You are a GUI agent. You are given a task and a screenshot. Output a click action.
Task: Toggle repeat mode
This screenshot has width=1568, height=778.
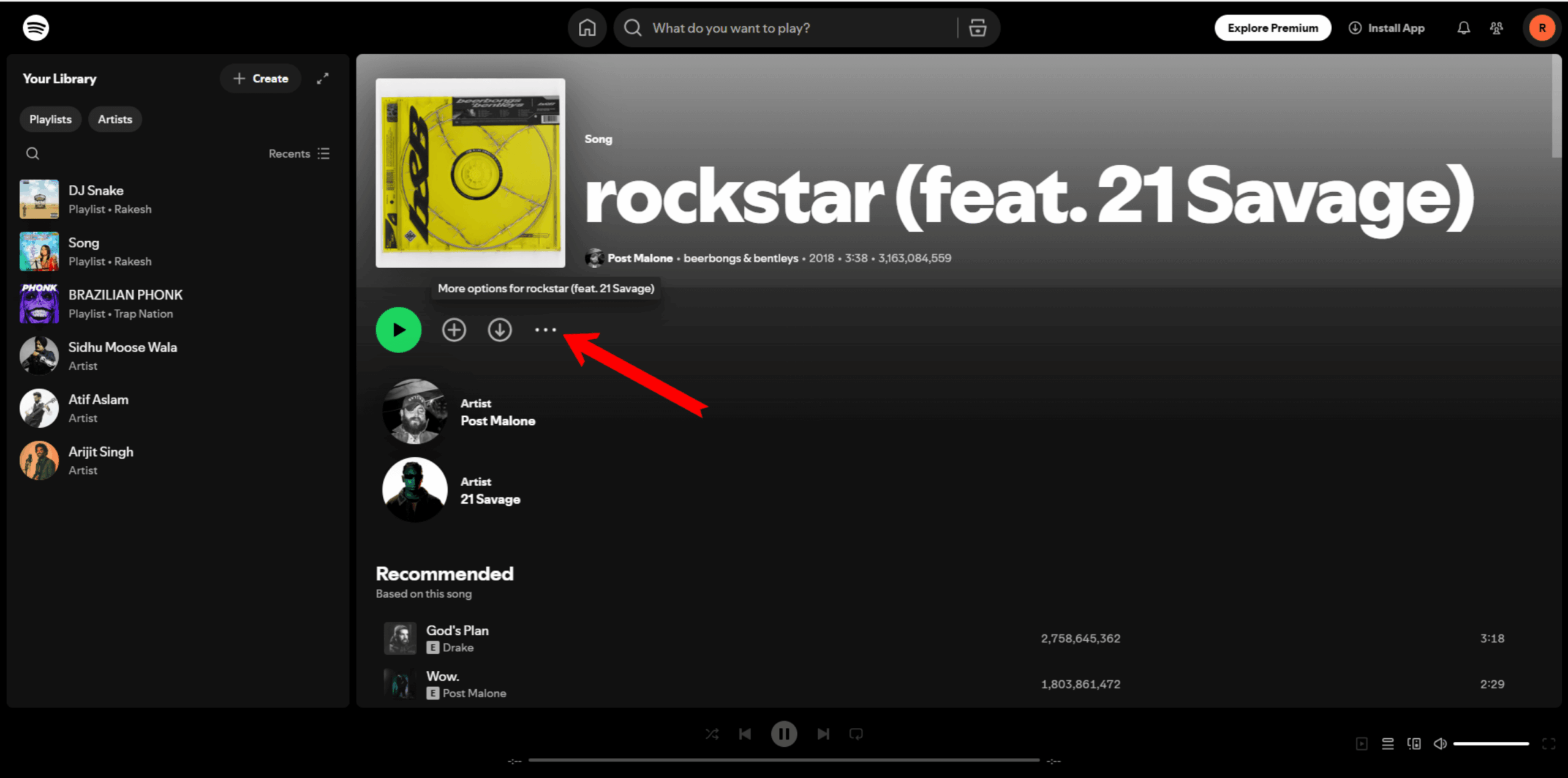click(856, 734)
